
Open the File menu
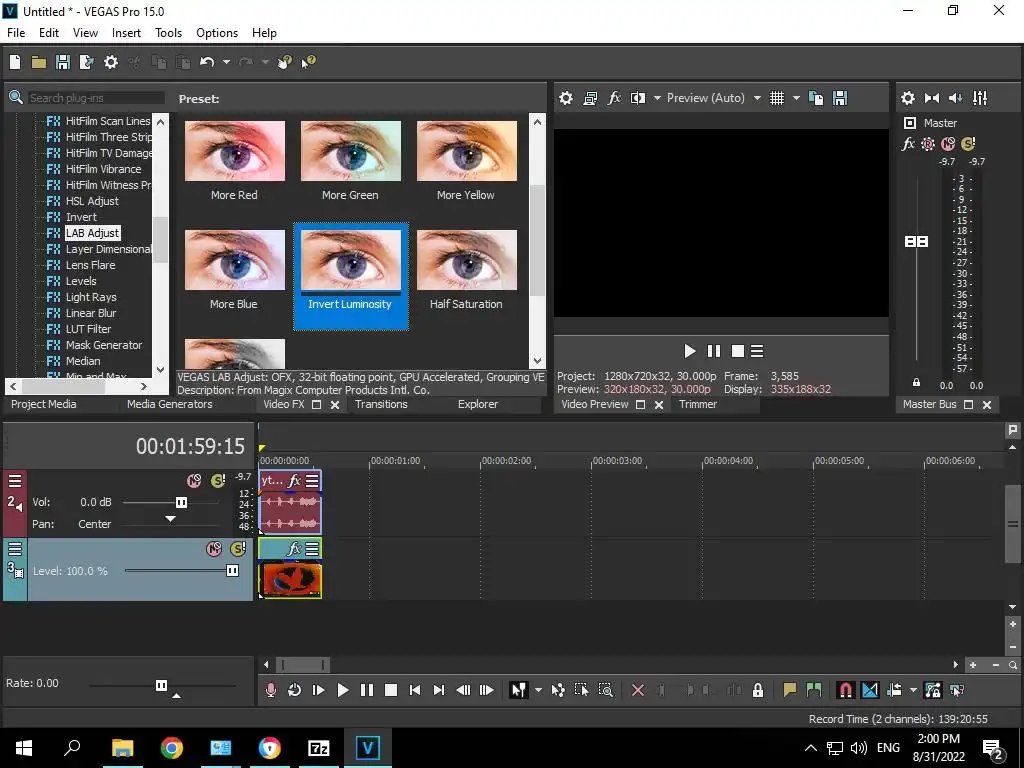(x=16, y=33)
